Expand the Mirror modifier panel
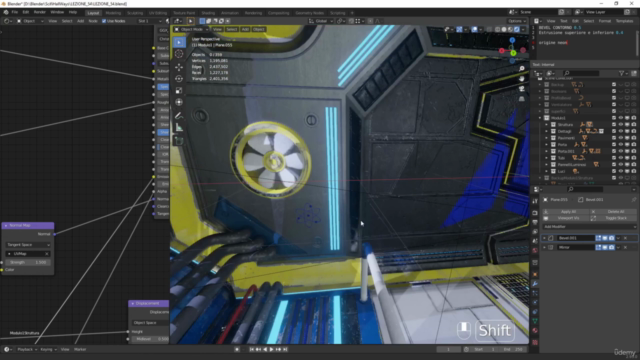Viewport: 640px width, 360px height. click(544, 247)
